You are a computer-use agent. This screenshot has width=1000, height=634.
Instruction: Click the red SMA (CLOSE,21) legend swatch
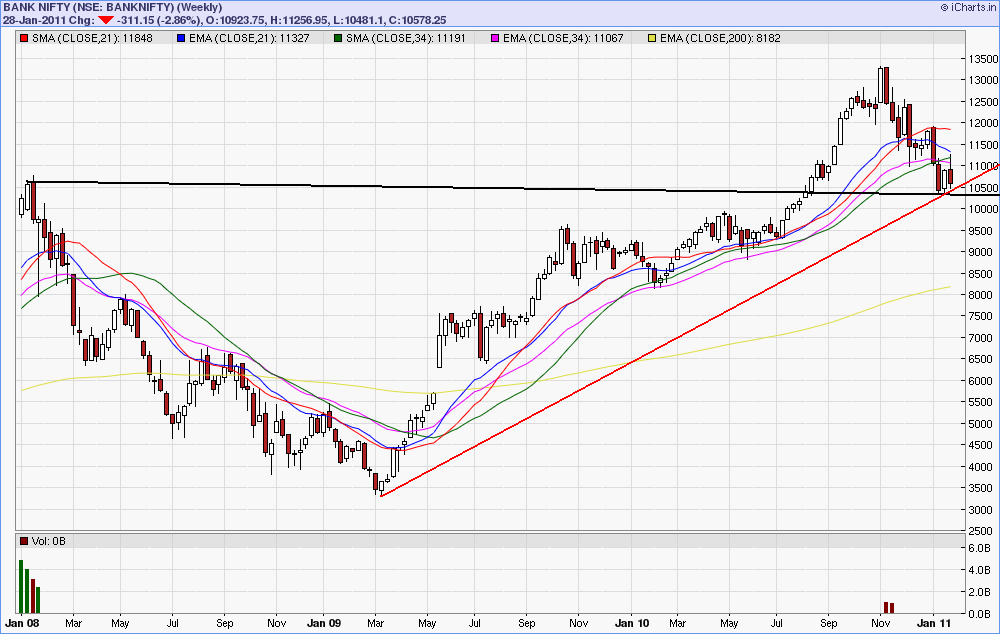[24, 38]
